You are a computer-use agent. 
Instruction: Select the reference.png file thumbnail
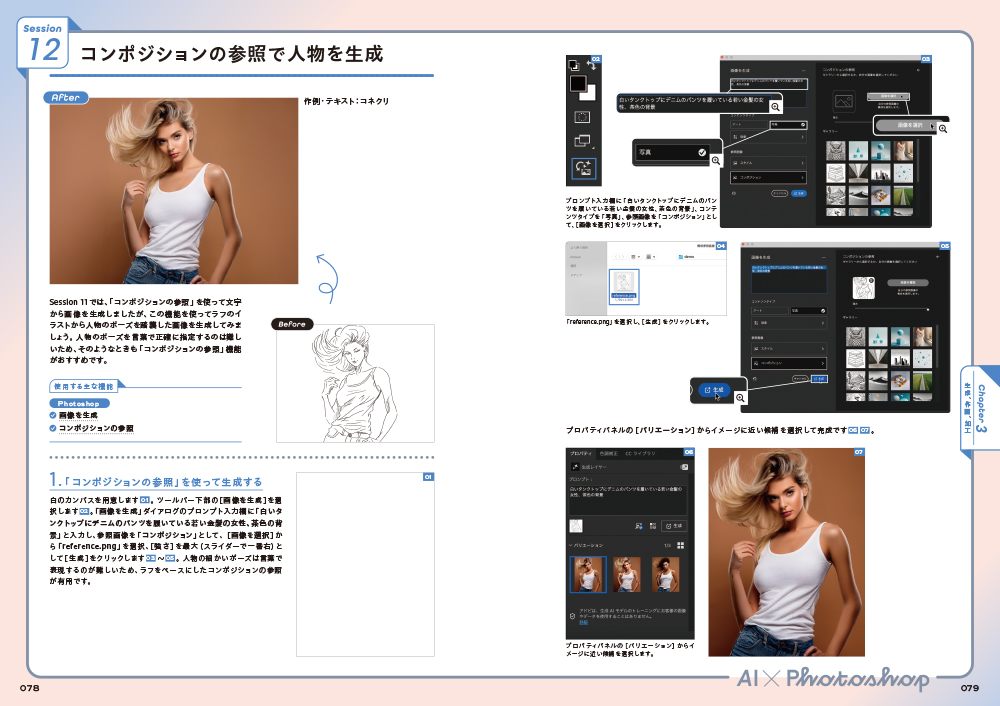click(x=623, y=284)
